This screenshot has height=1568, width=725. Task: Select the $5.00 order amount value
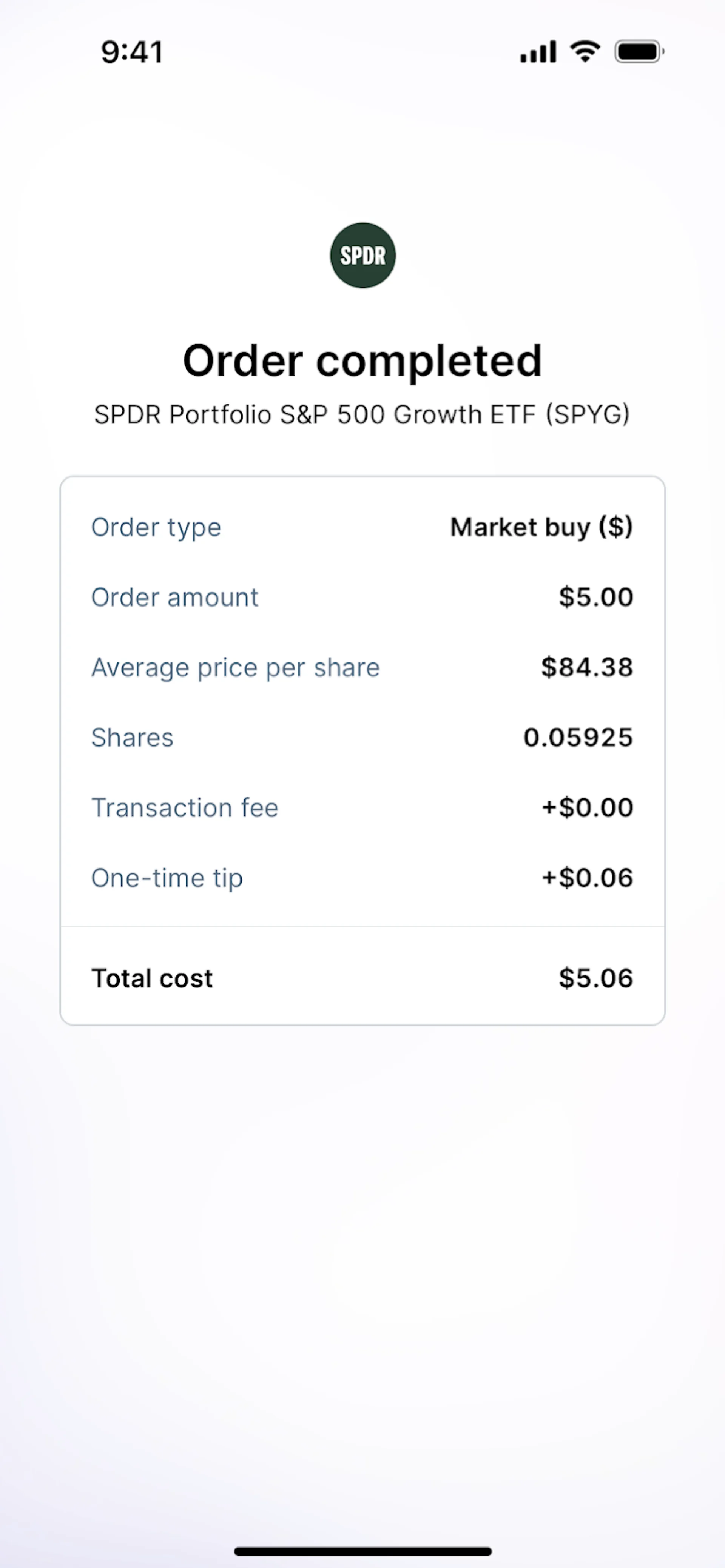point(596,597)
